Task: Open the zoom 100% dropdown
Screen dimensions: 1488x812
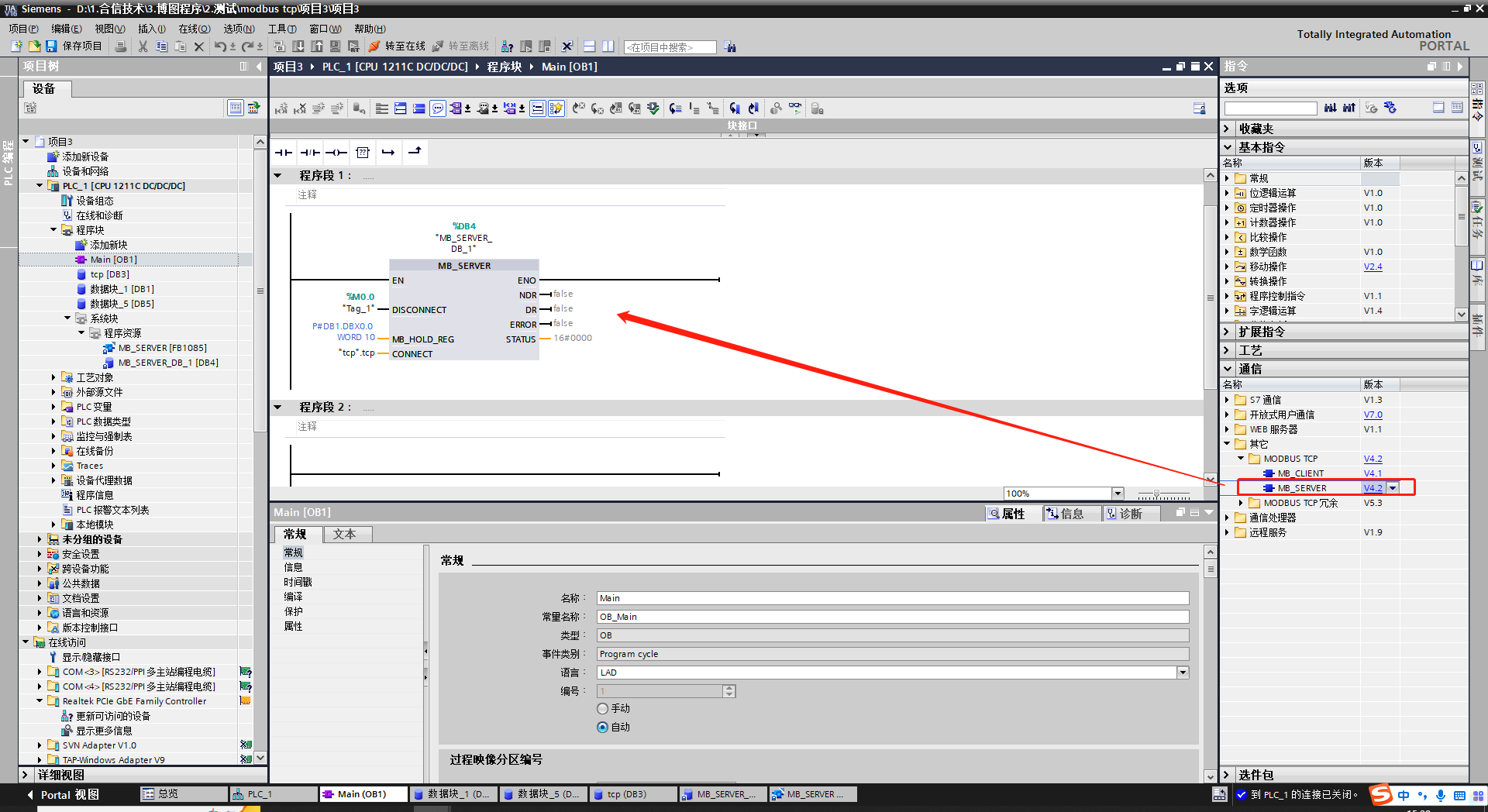Action: coord(1118,494)
